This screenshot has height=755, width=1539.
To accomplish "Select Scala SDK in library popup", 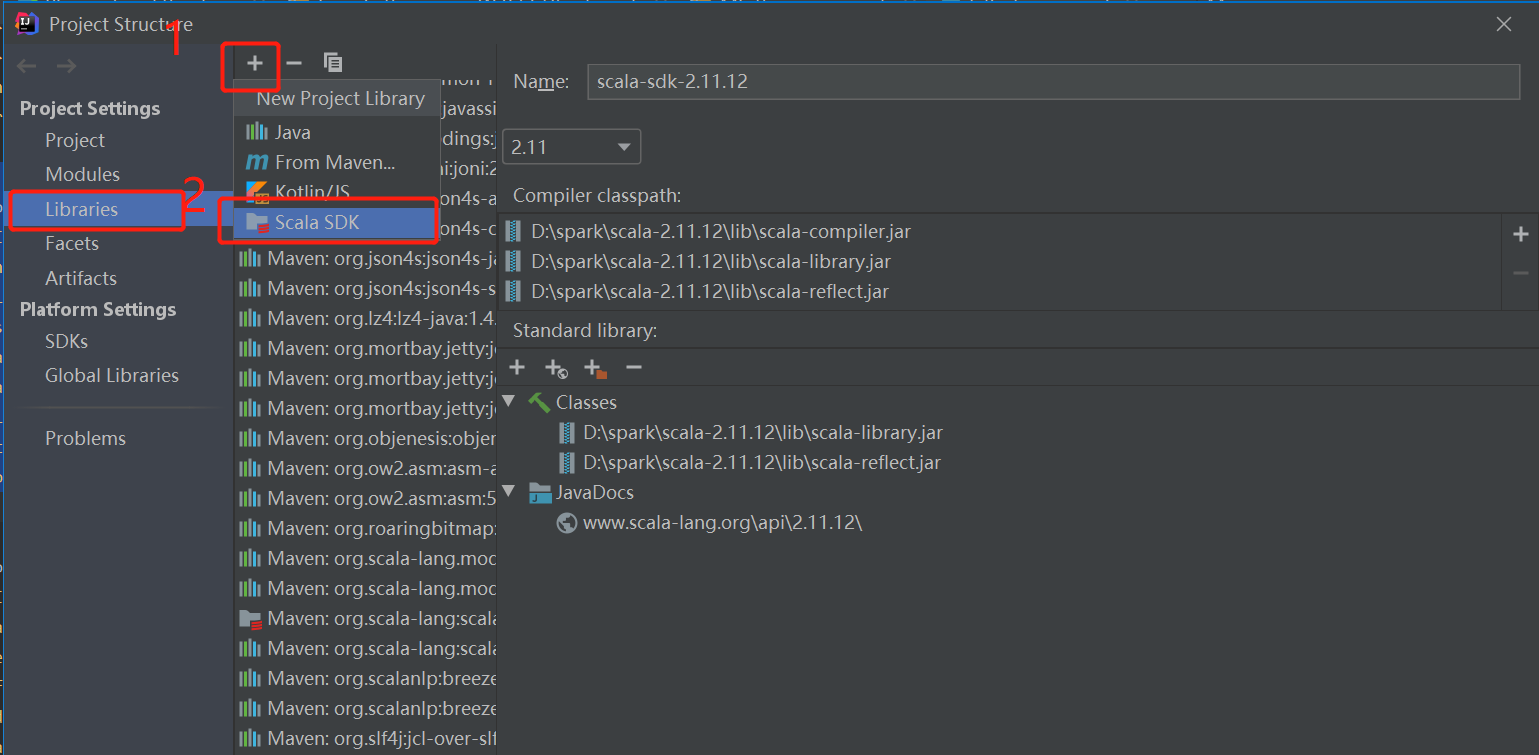I will [337, 223].
